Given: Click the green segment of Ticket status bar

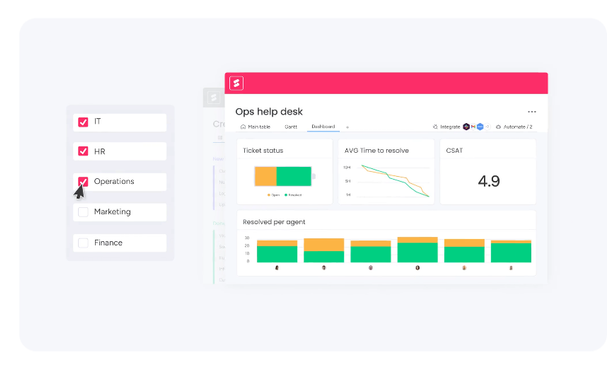Looking at the screenshot, I should 294,176.
